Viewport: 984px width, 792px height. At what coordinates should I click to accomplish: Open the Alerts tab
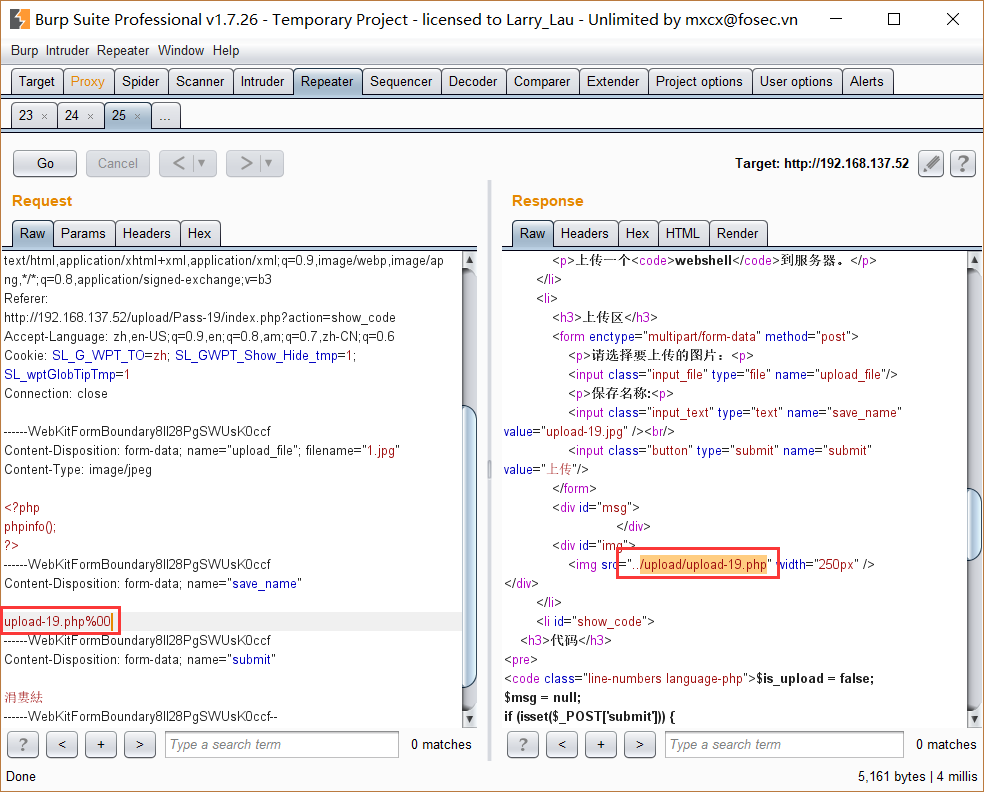pyautogui.click(x=867, y=82)
